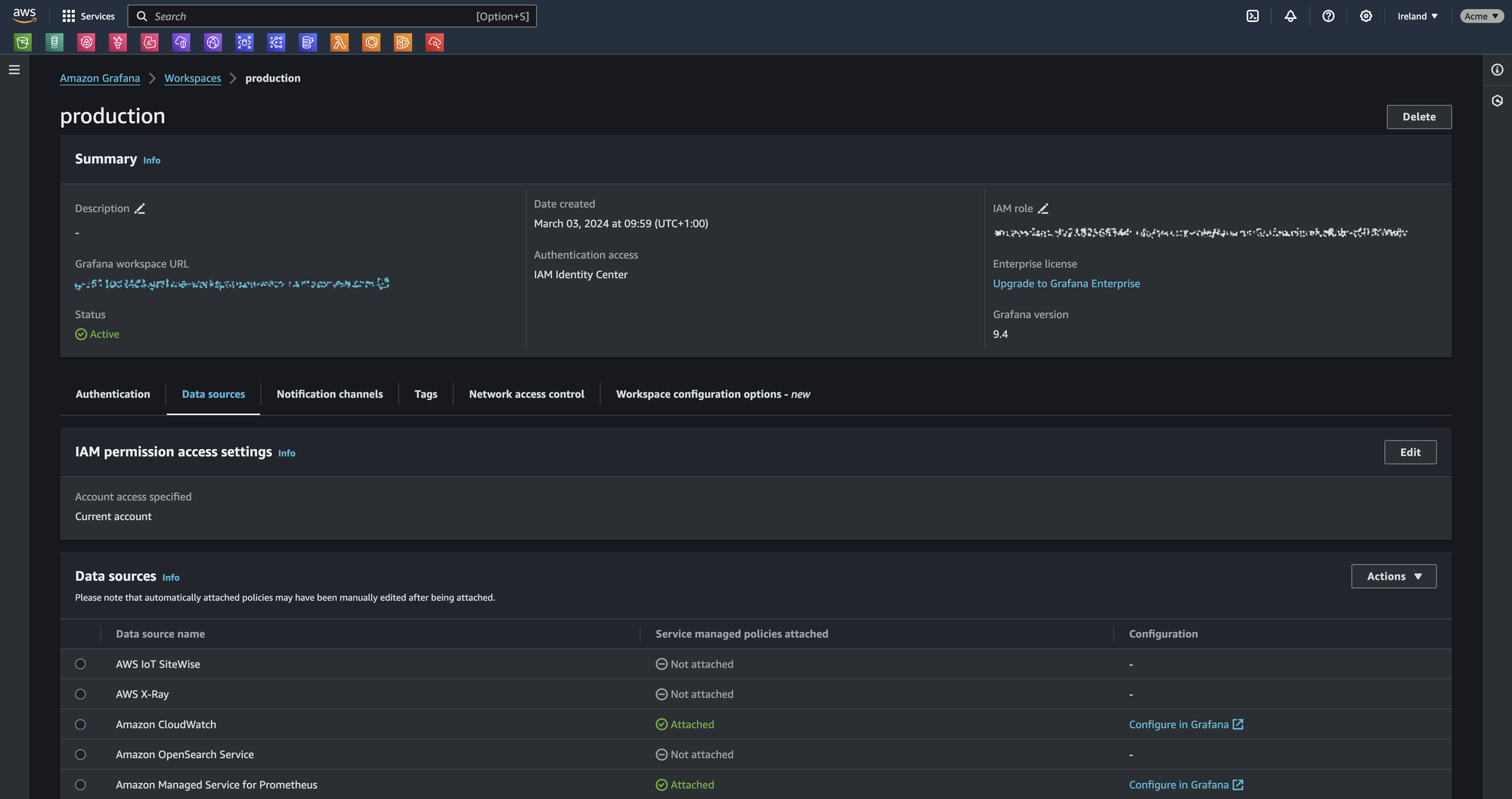Switch to the Authentication tab

[113, 394]
